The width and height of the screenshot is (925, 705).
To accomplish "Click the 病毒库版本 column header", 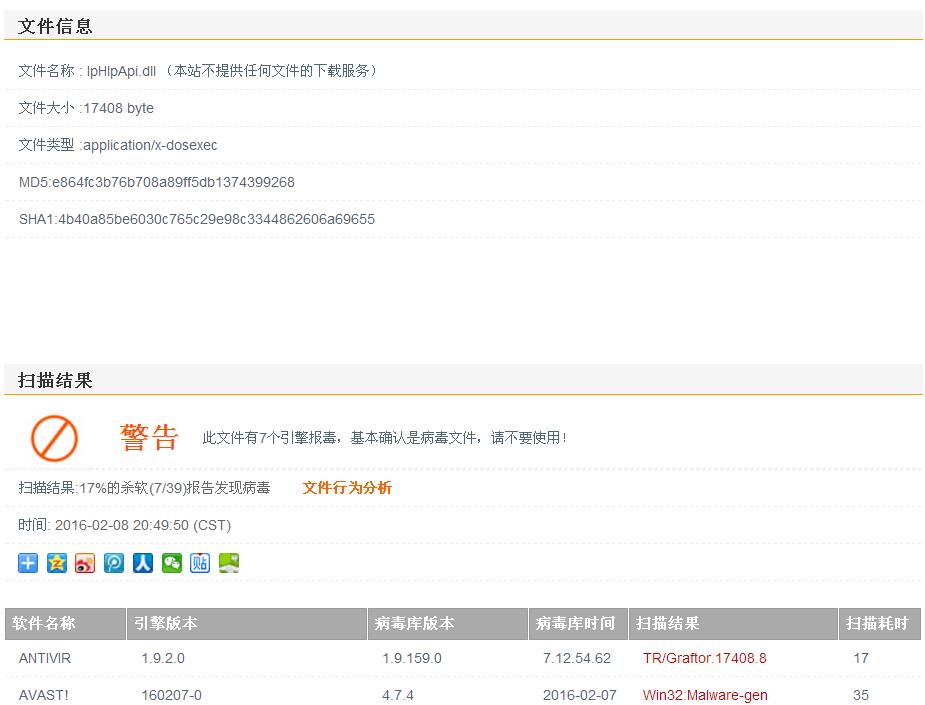I will click(x=448, y=624).
